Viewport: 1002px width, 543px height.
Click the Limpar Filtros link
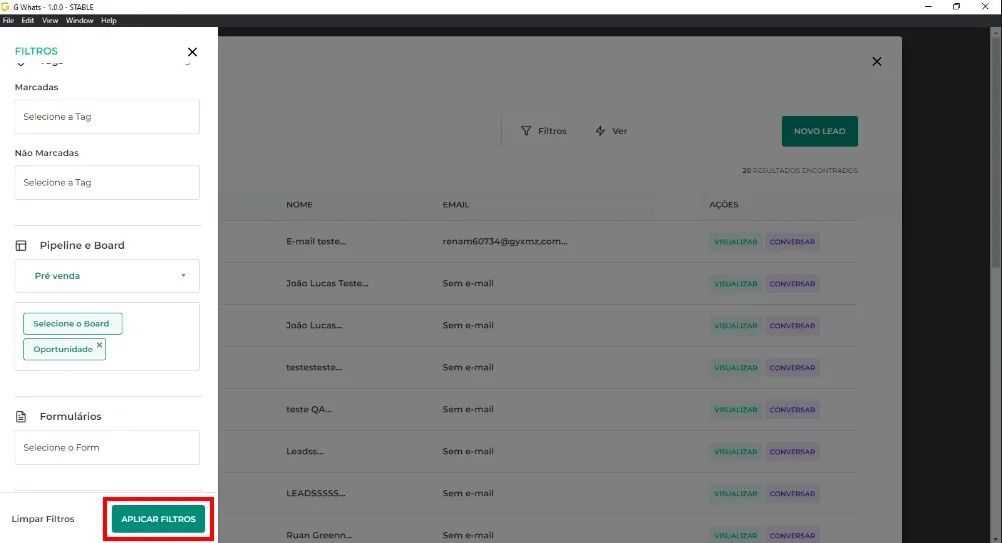(43, 519)
